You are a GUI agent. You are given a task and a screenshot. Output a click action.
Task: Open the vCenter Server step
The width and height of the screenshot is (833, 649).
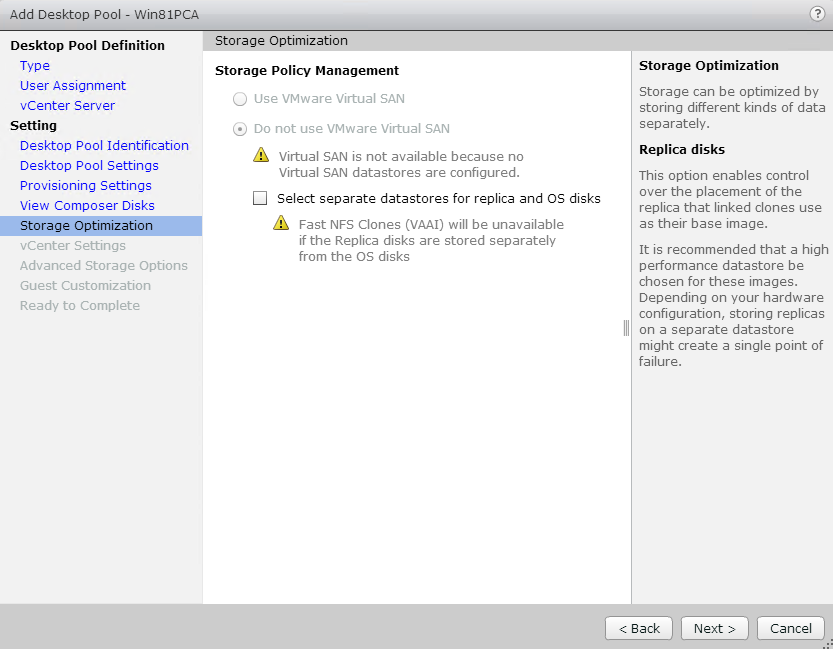[x=67, y=106]
